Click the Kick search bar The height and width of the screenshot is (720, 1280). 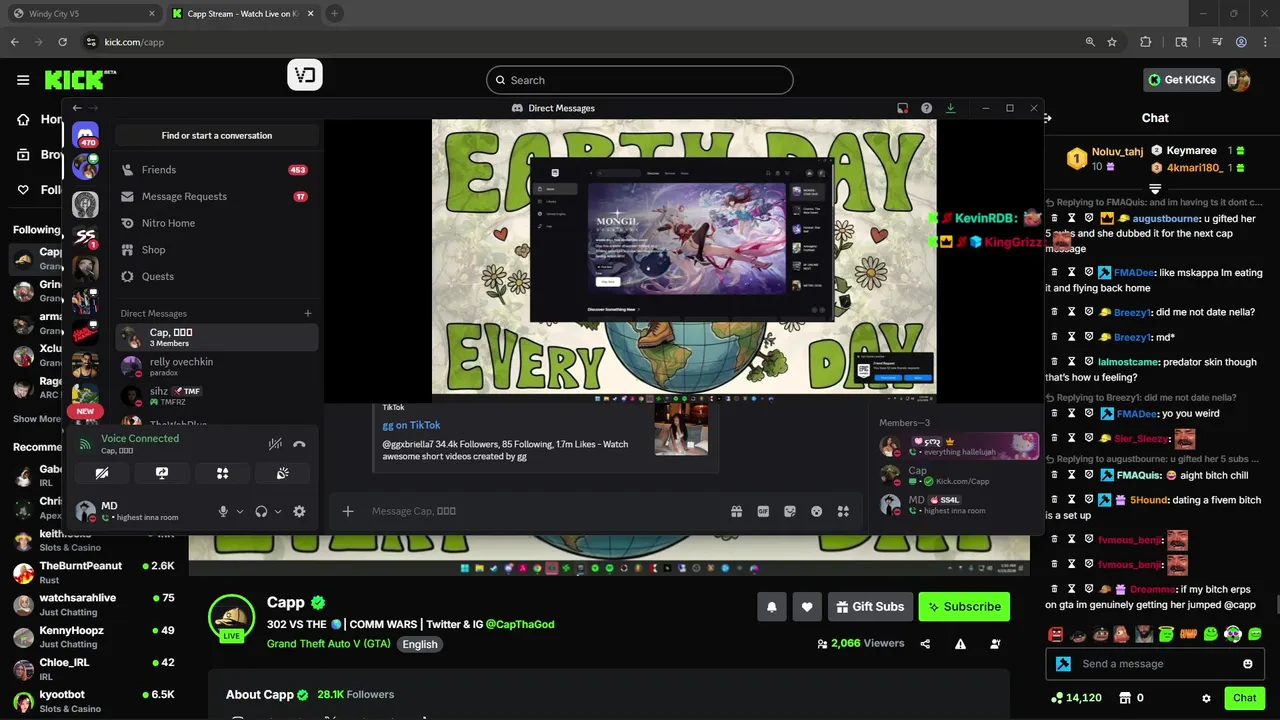[x=640, y=80]
